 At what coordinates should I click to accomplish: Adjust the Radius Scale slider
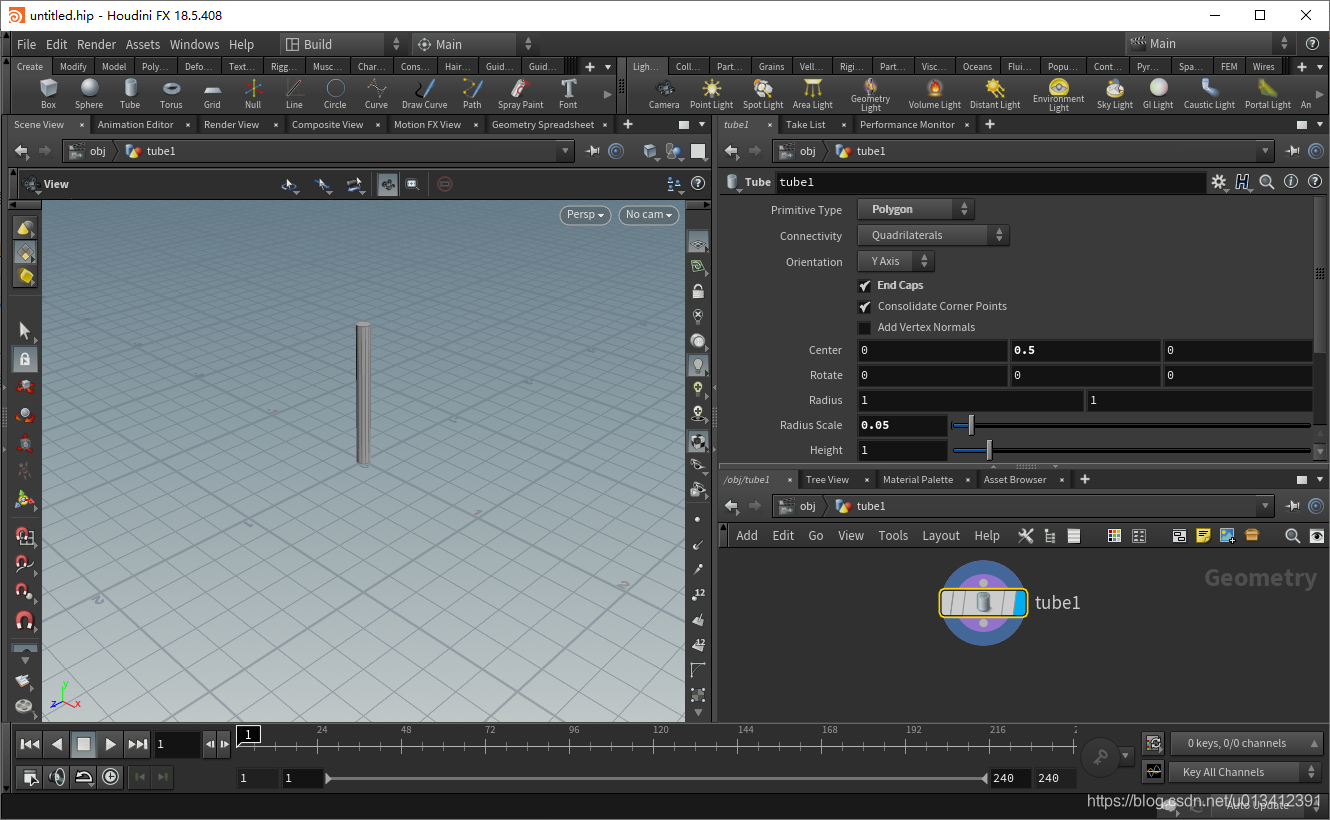click(x=1131, y=425)
